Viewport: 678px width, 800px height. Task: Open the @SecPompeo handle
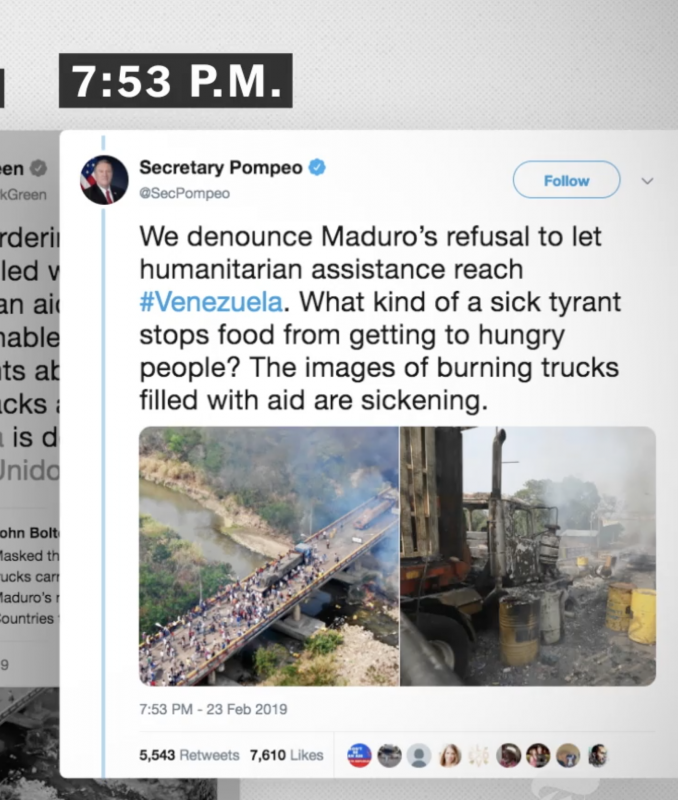(185, 194)
